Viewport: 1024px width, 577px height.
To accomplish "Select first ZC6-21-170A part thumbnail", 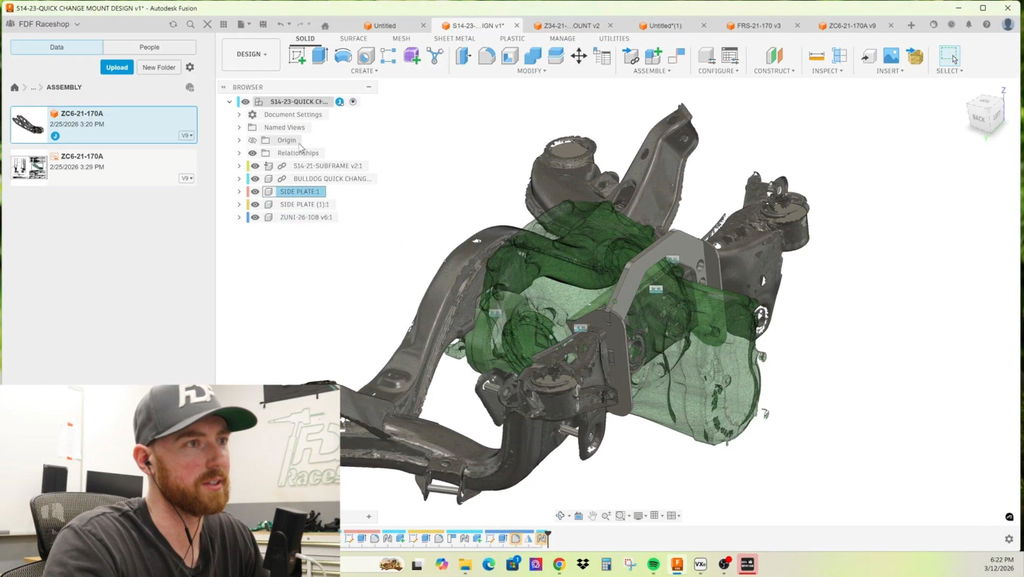I will click(29, 125).
